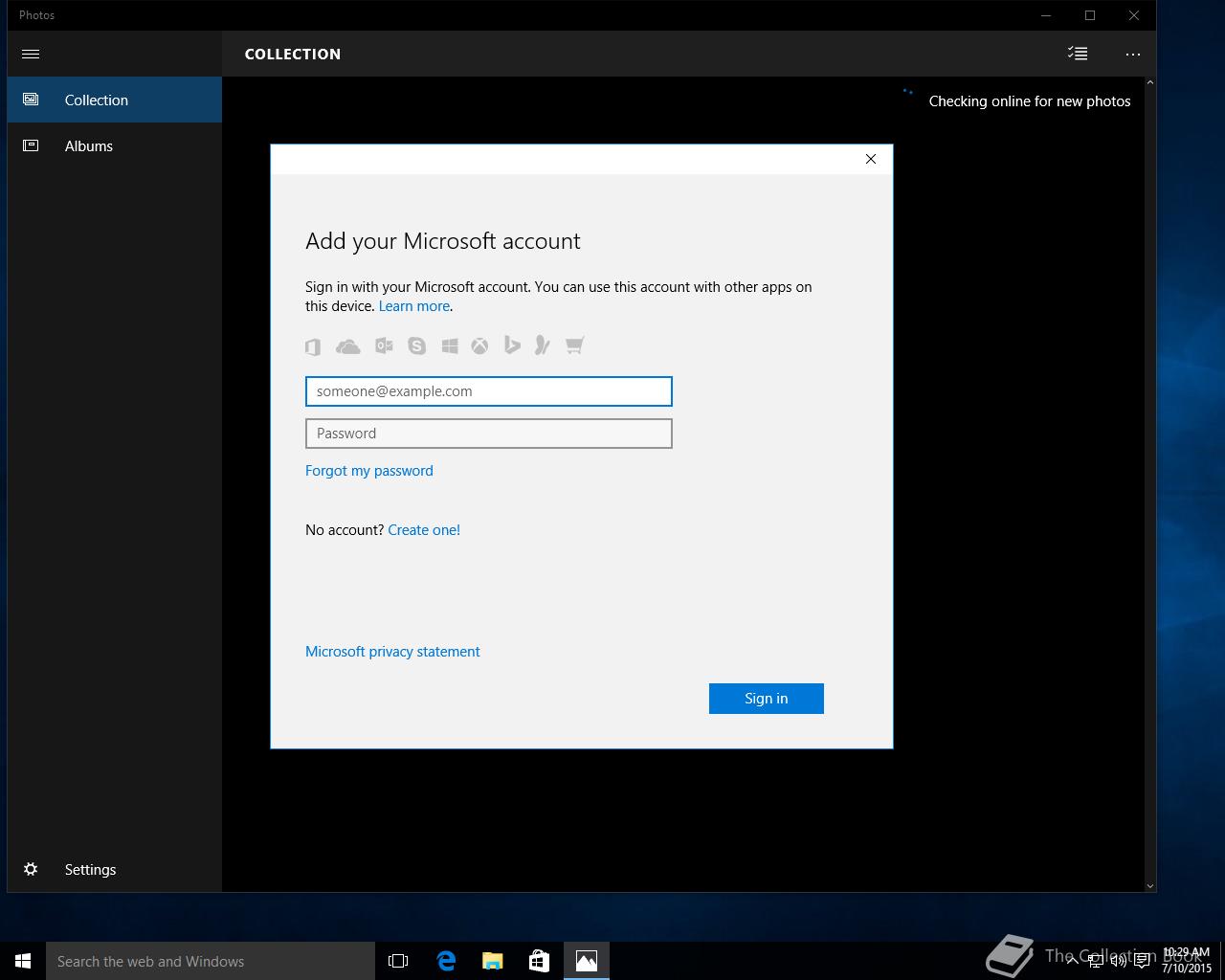The height and width of the screenshot is (980, 1225).
Task: Click the MSN service icon
Action: pyautogui.click(x=543, y=345)
